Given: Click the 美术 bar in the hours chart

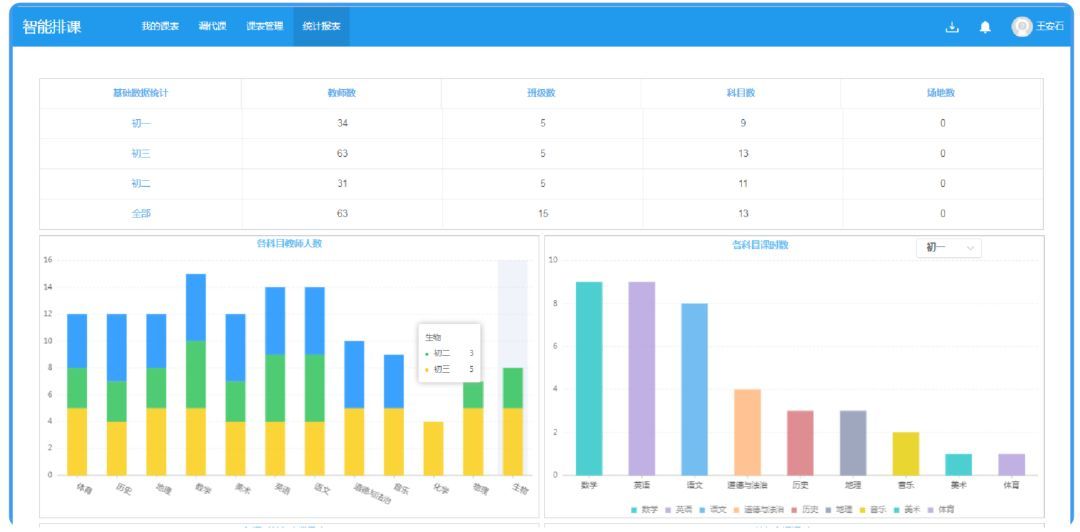Looking at the screenshot, I should click(x=959, y=464).
